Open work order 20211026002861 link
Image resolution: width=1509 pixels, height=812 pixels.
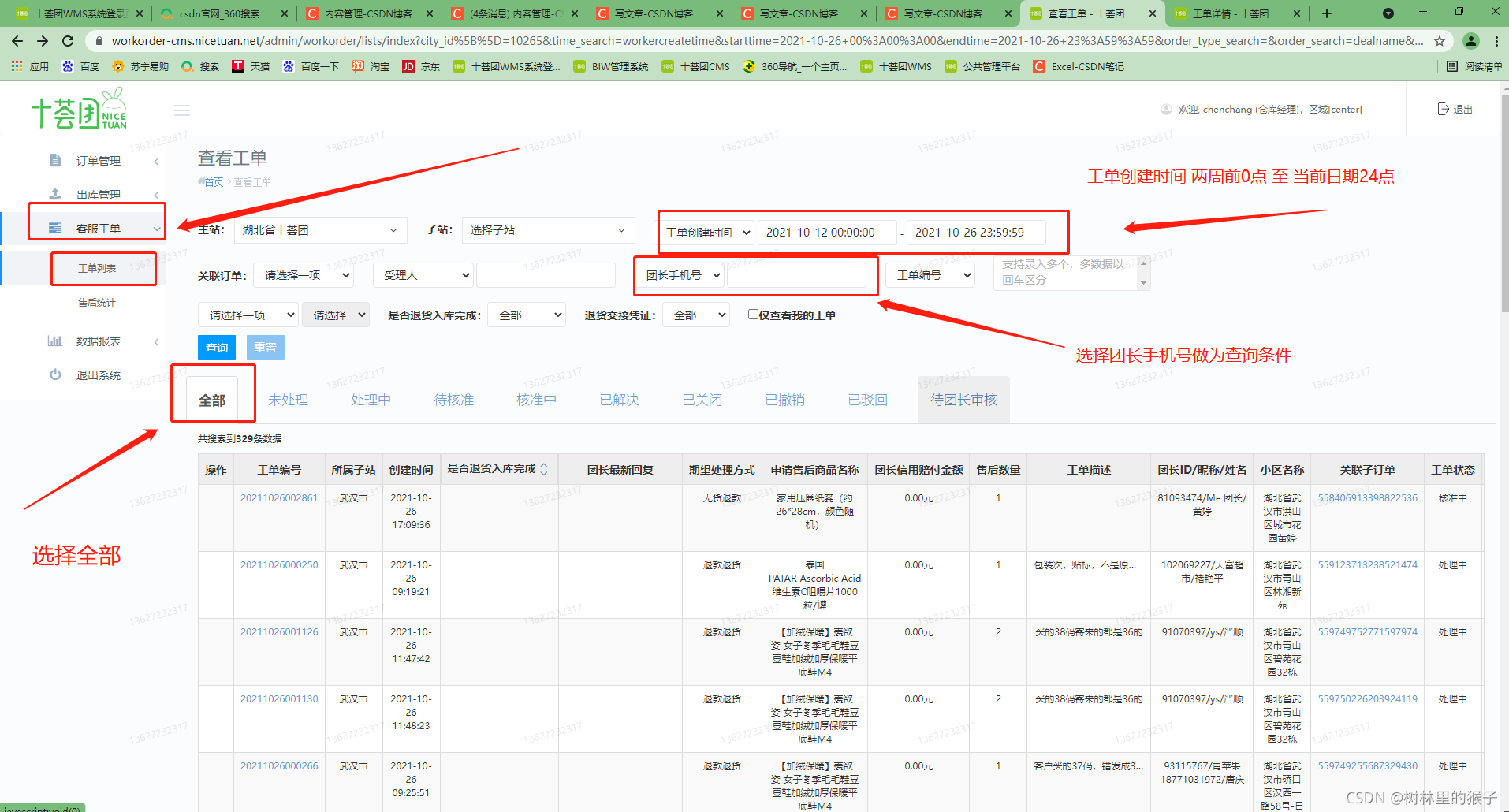[x=279, y=497]
